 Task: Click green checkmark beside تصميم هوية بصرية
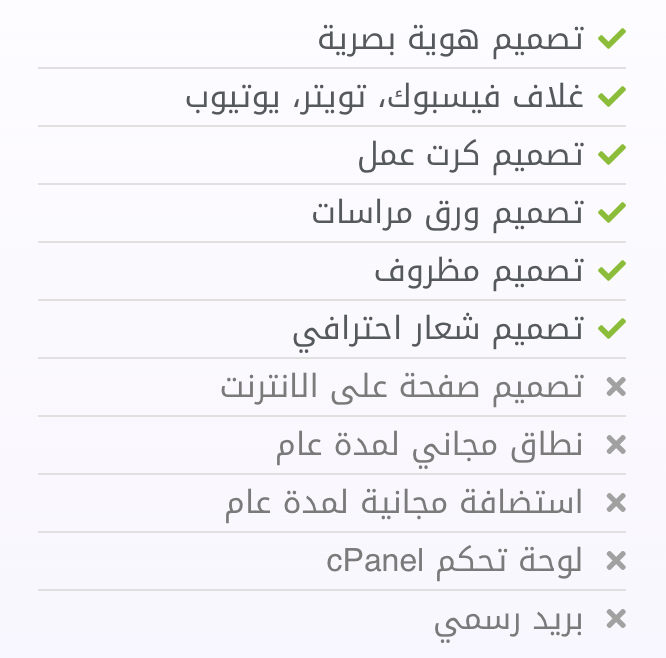[611, 39]
